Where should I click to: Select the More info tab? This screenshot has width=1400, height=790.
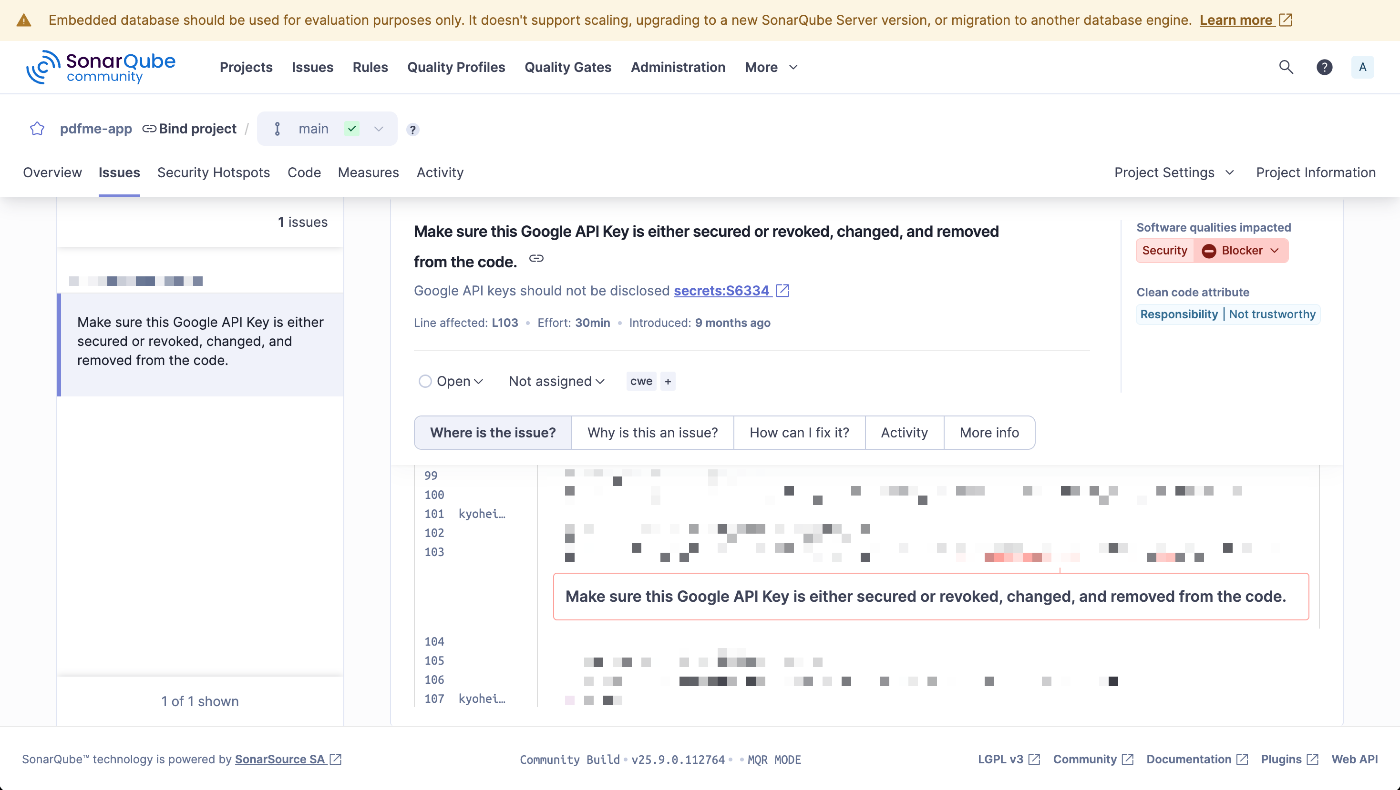[990, 432]
